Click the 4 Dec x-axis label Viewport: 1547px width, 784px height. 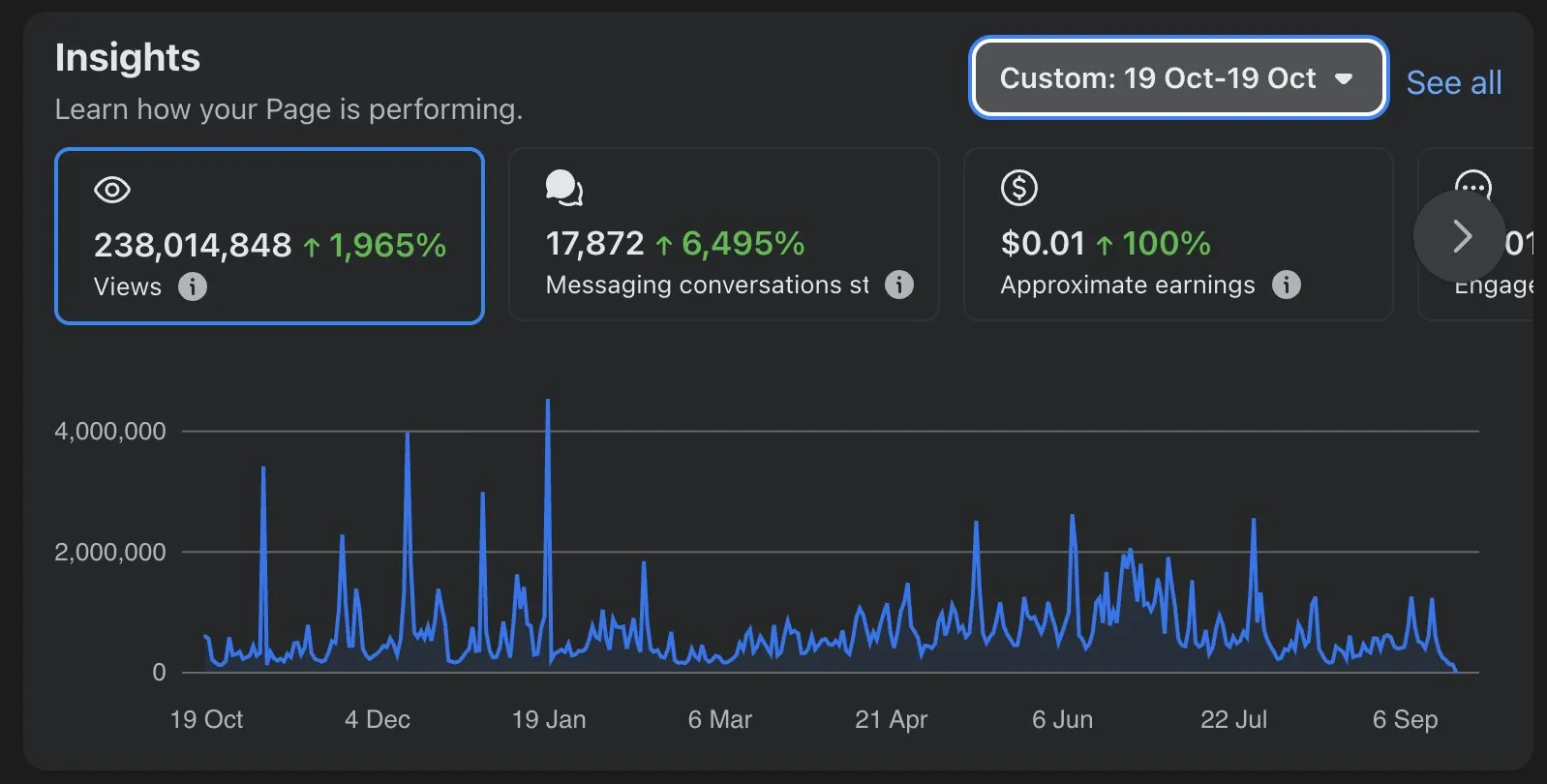(x=378, y=719)
